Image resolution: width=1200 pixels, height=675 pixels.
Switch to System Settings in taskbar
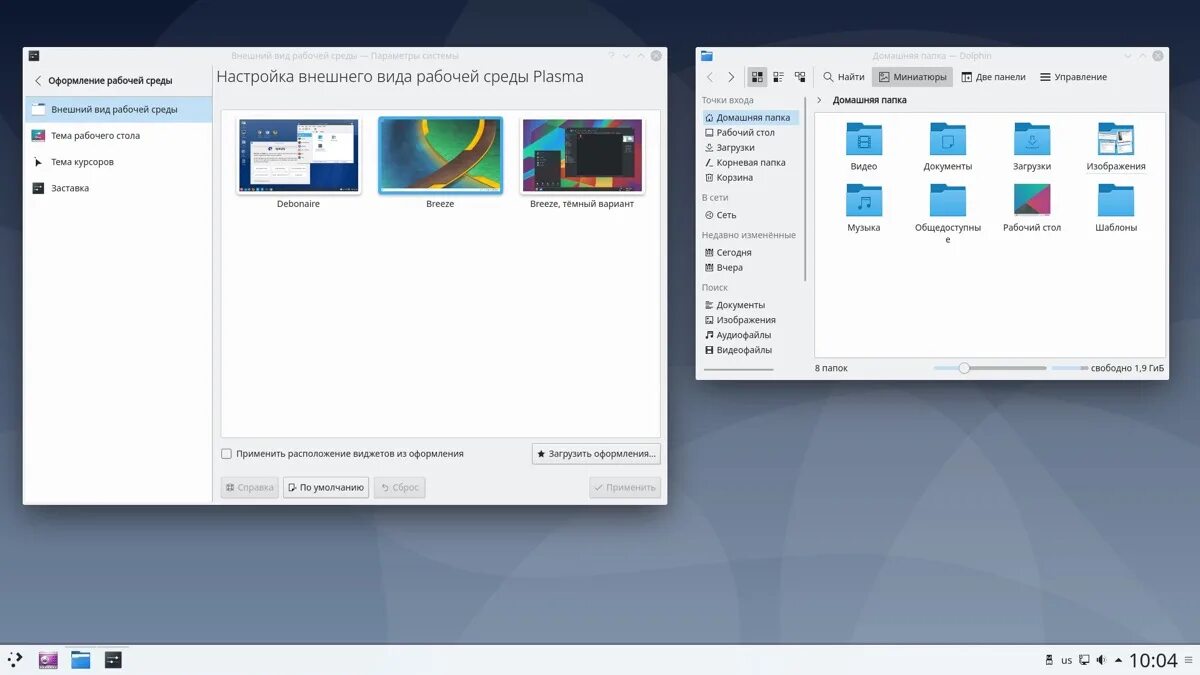click(x=113, y=659)
